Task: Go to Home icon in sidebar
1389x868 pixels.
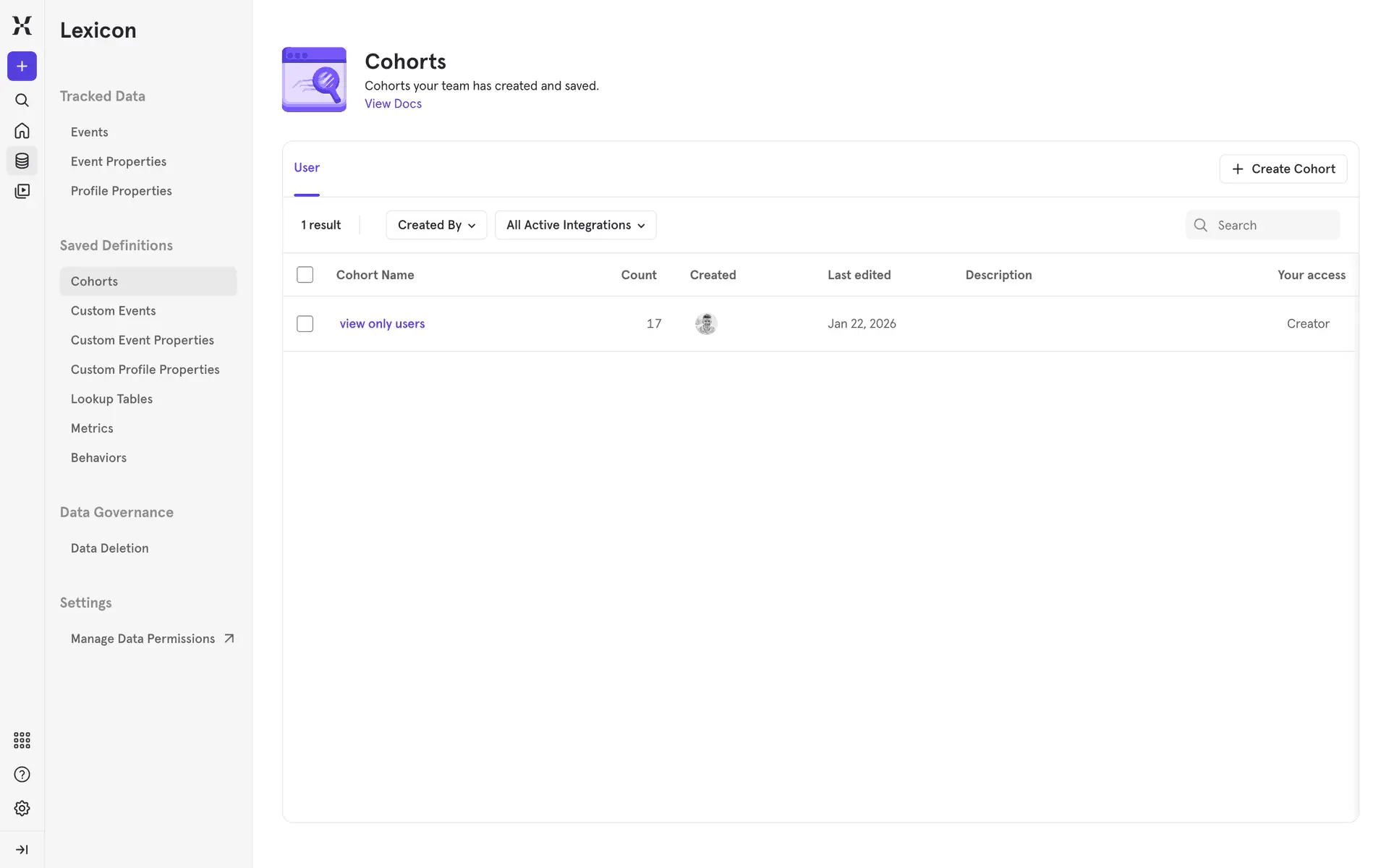Action: coord(22,131)
